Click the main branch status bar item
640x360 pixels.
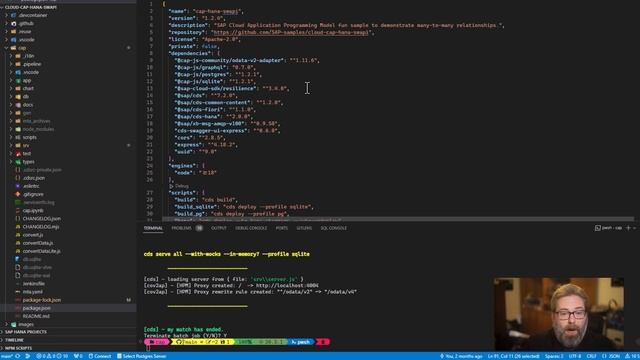pos(7,356)
